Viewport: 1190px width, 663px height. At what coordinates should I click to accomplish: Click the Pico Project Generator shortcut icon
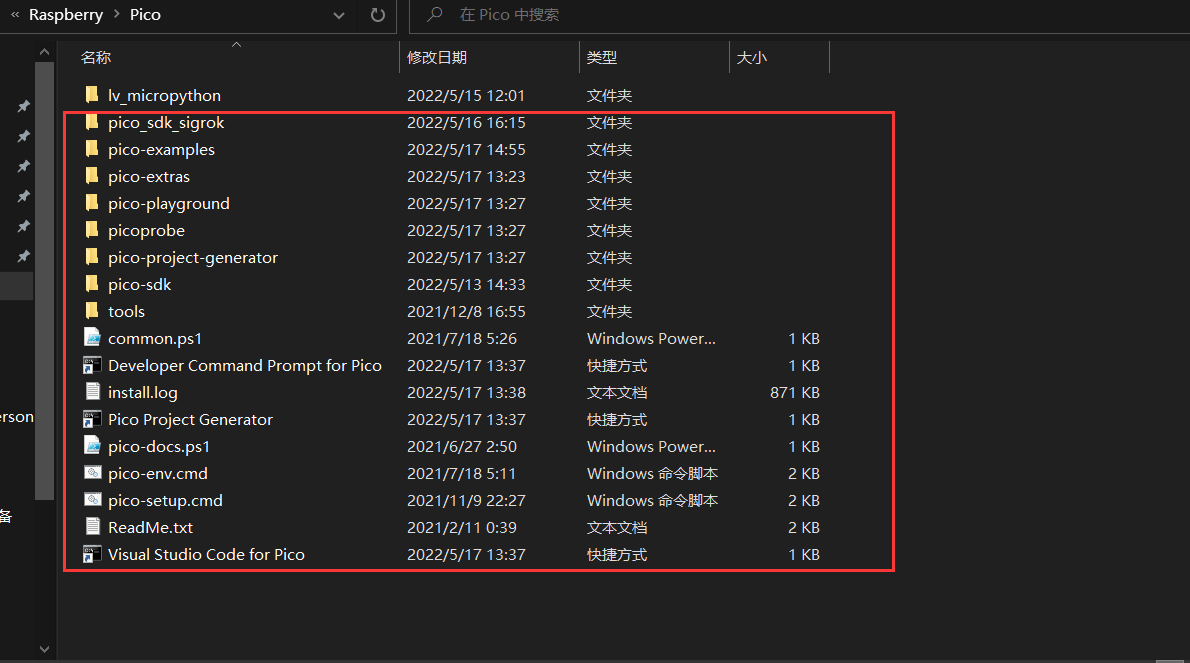pos(92,419)
